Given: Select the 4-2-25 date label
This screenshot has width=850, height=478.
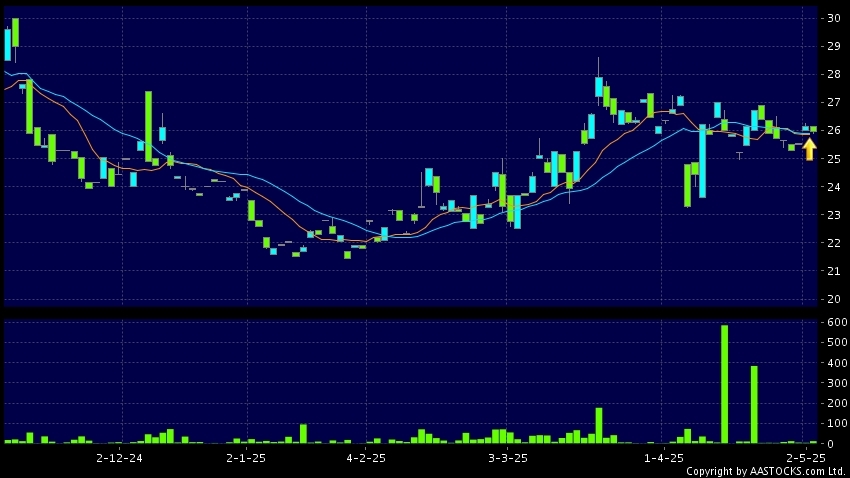Looking at the screenshot, I should [366, 458].
